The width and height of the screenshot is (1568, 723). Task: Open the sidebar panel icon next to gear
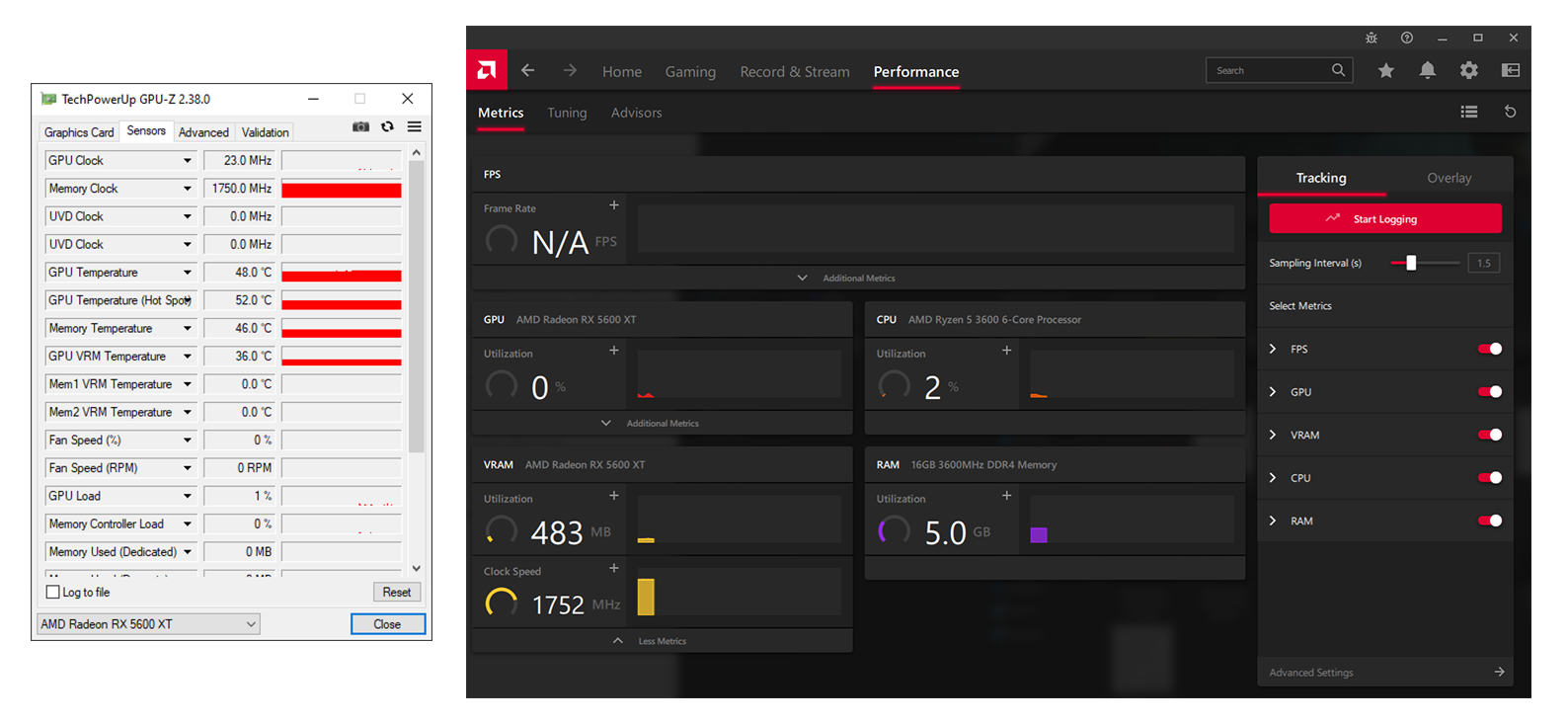pyautogui.click(x=1511, y=70)
